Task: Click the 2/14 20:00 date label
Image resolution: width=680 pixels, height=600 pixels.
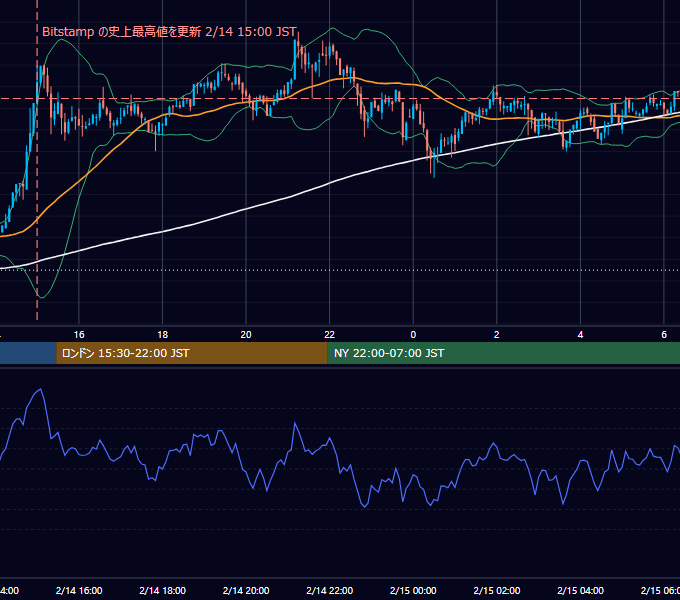Action: pos(246,590)
